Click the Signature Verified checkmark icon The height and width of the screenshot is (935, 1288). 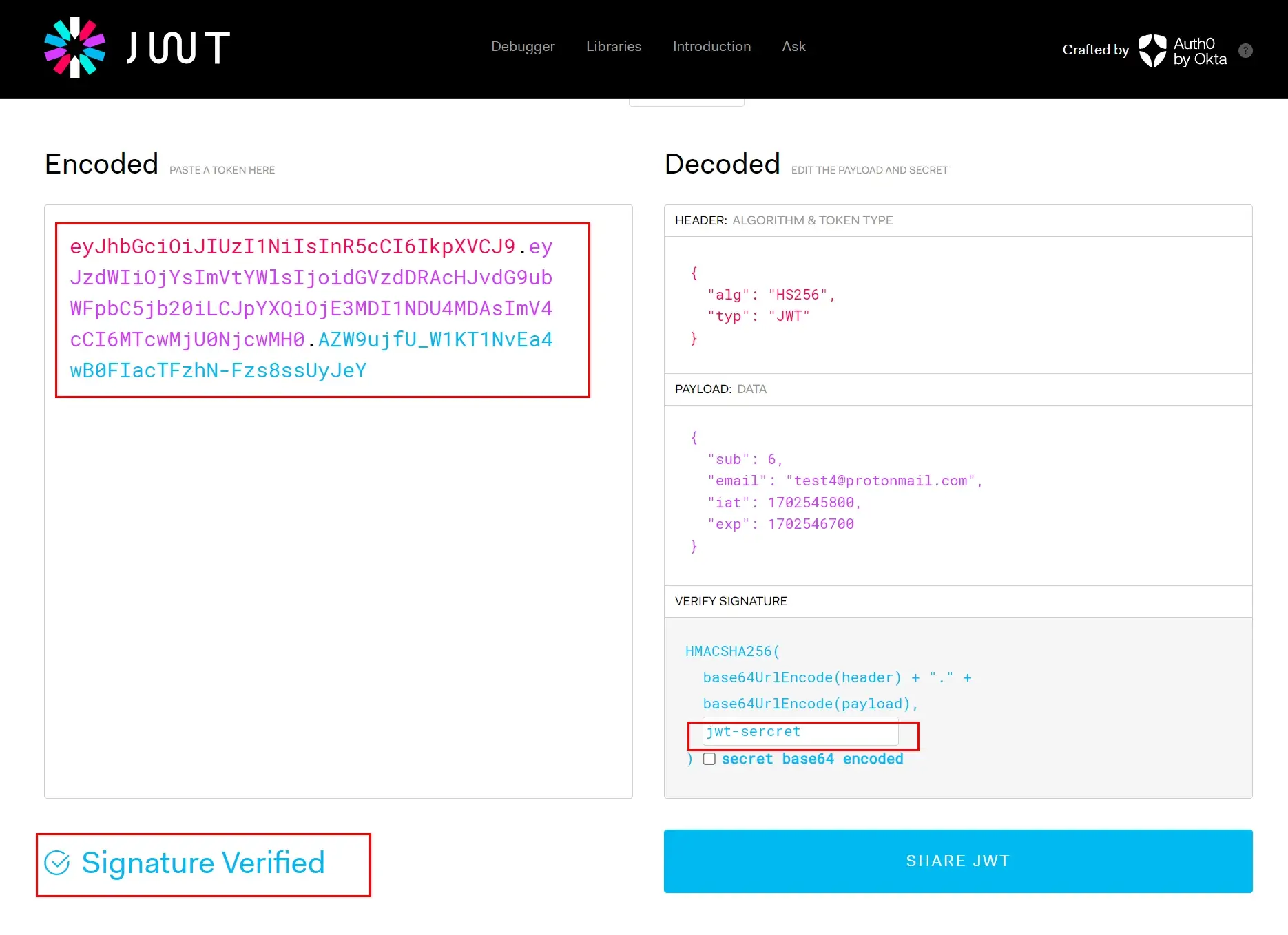tap(58, 863)
